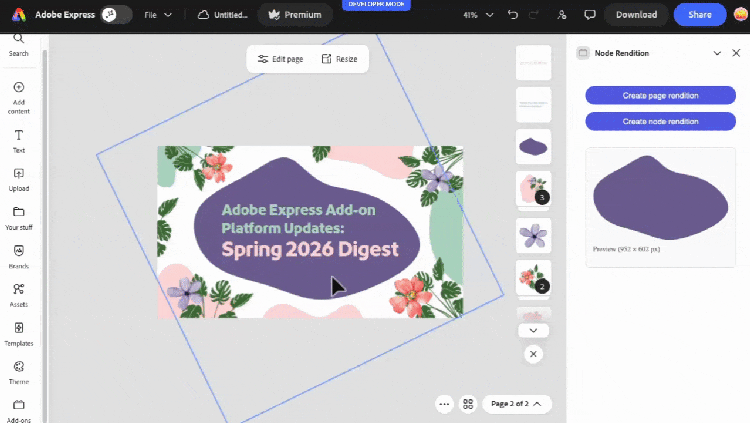Click the Undo arrow icon

(x=513, y=15)
